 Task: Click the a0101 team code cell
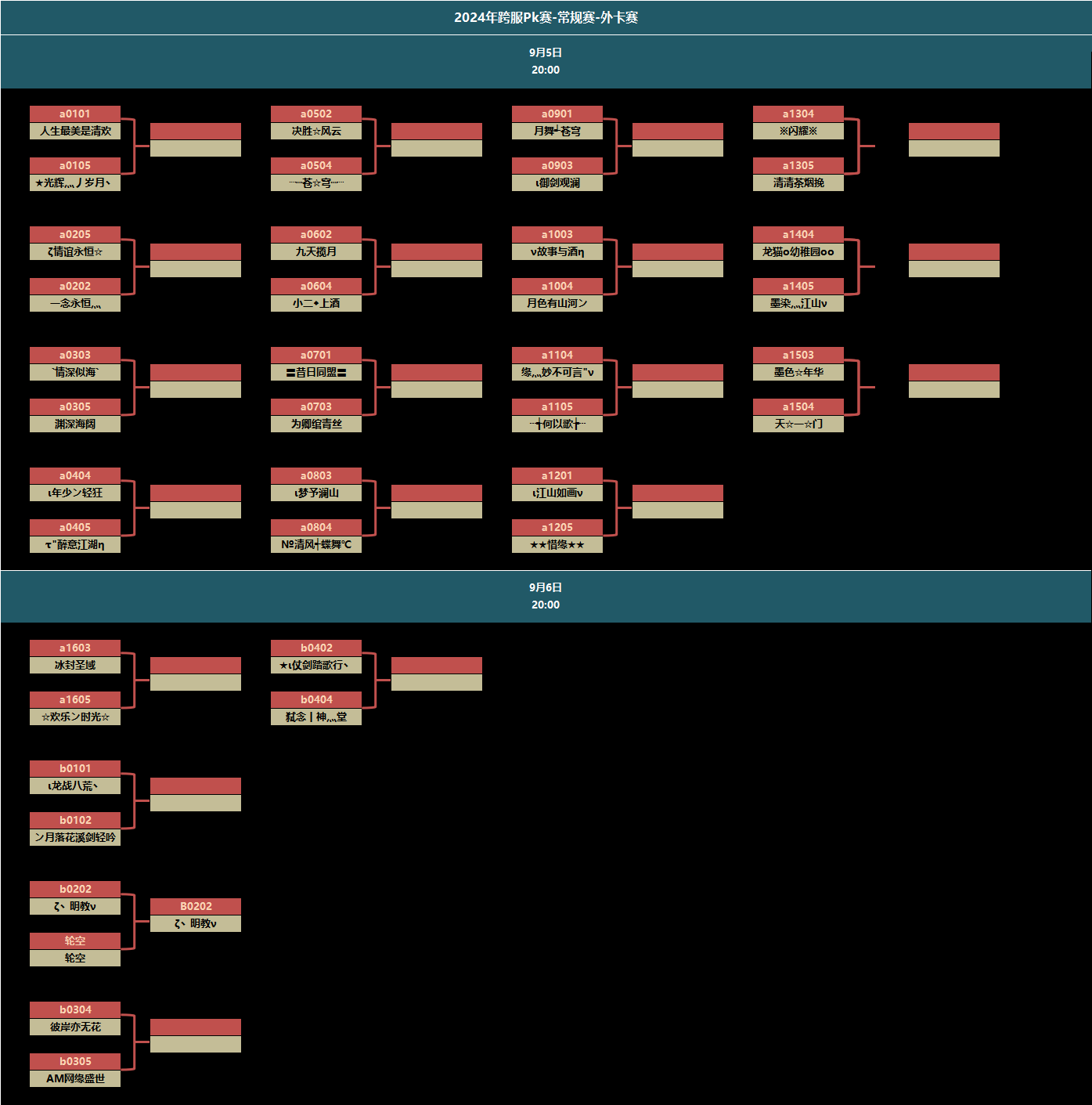tap(75, 114)
